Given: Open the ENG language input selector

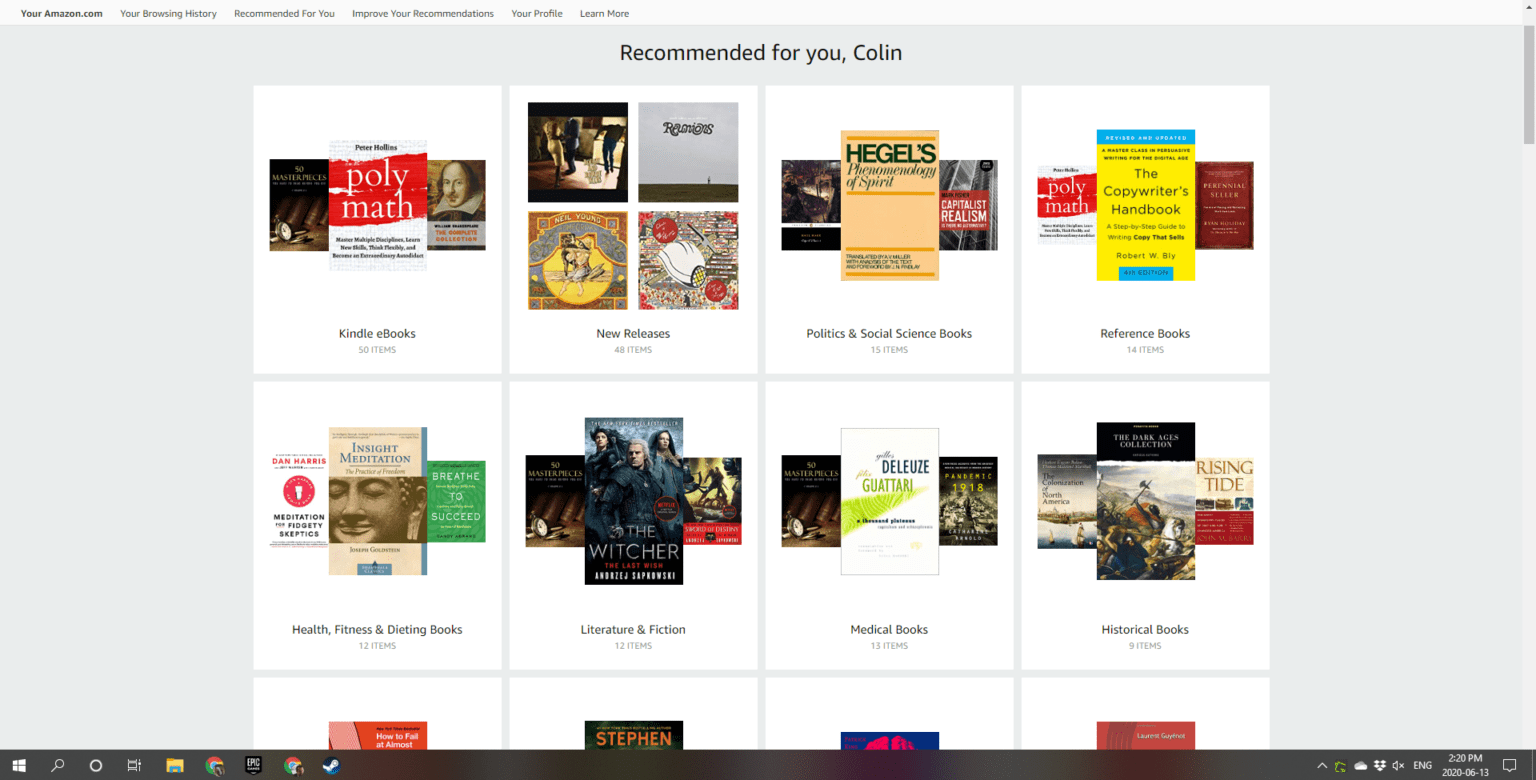Looking at the screenshot, I should point(1422,765).
